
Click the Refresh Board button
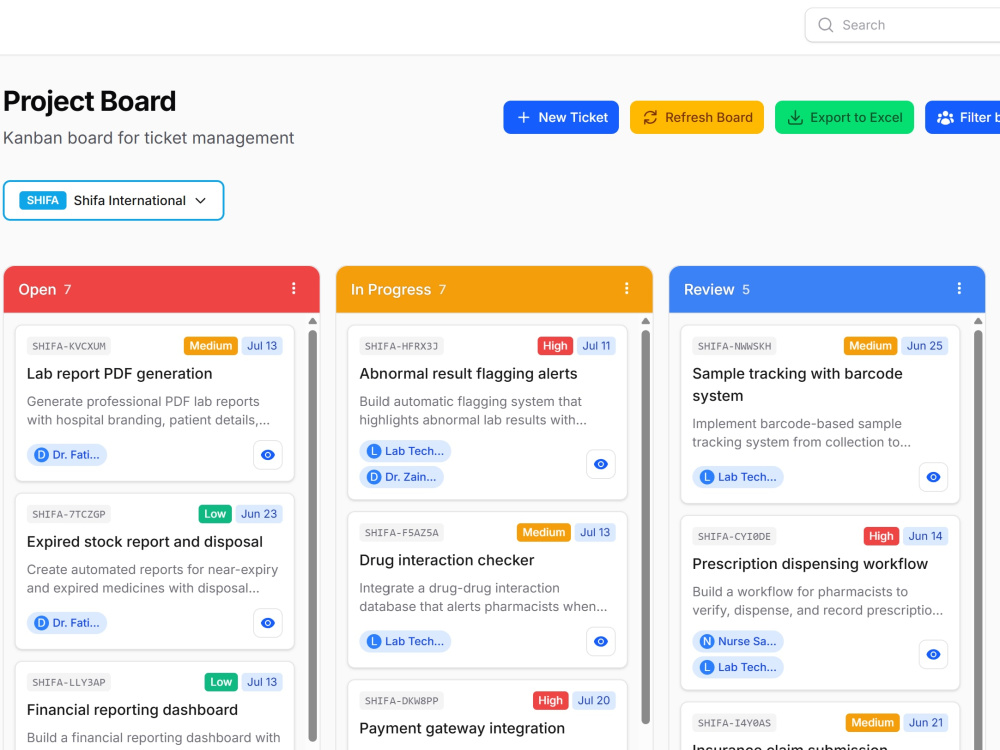696,117
